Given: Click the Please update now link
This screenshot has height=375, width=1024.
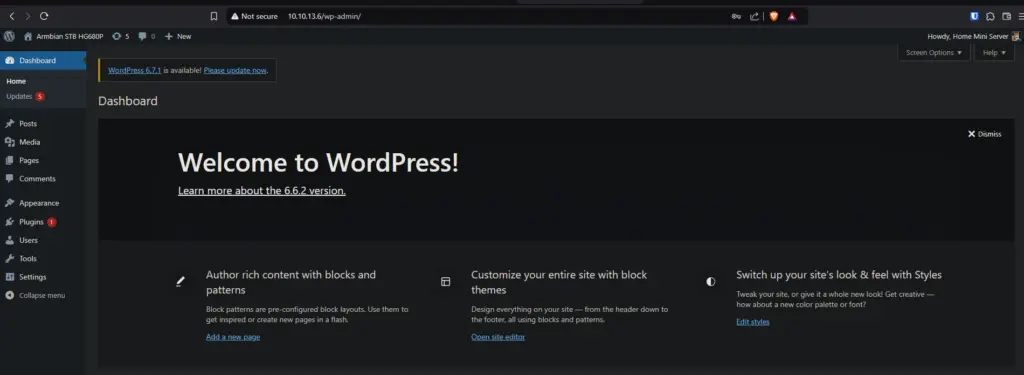Looking at the screenshot, I should [235, 71].
